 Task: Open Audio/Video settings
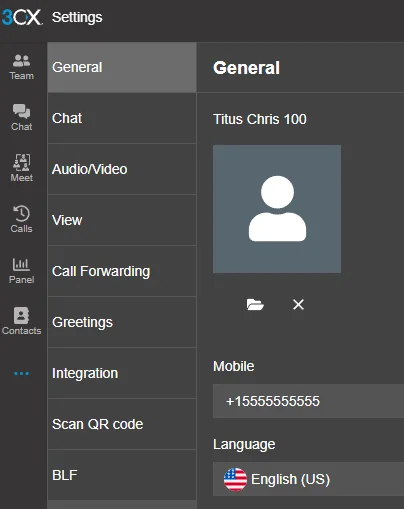pos(122,169)
